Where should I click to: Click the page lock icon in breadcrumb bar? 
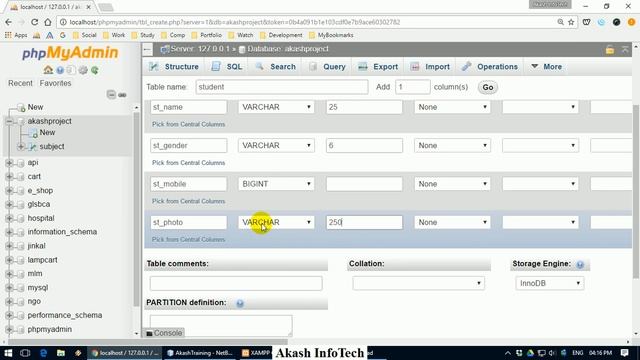point(610,50)
